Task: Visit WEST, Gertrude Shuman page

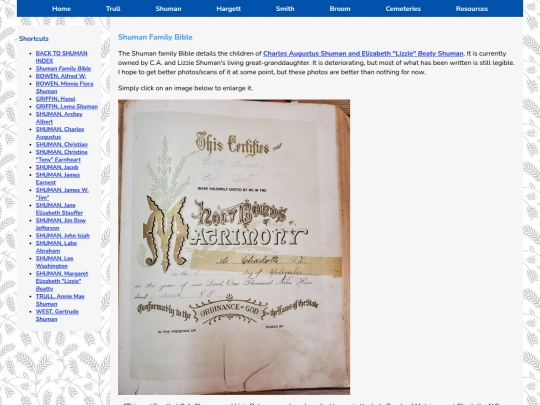Action: click(57, 315)
